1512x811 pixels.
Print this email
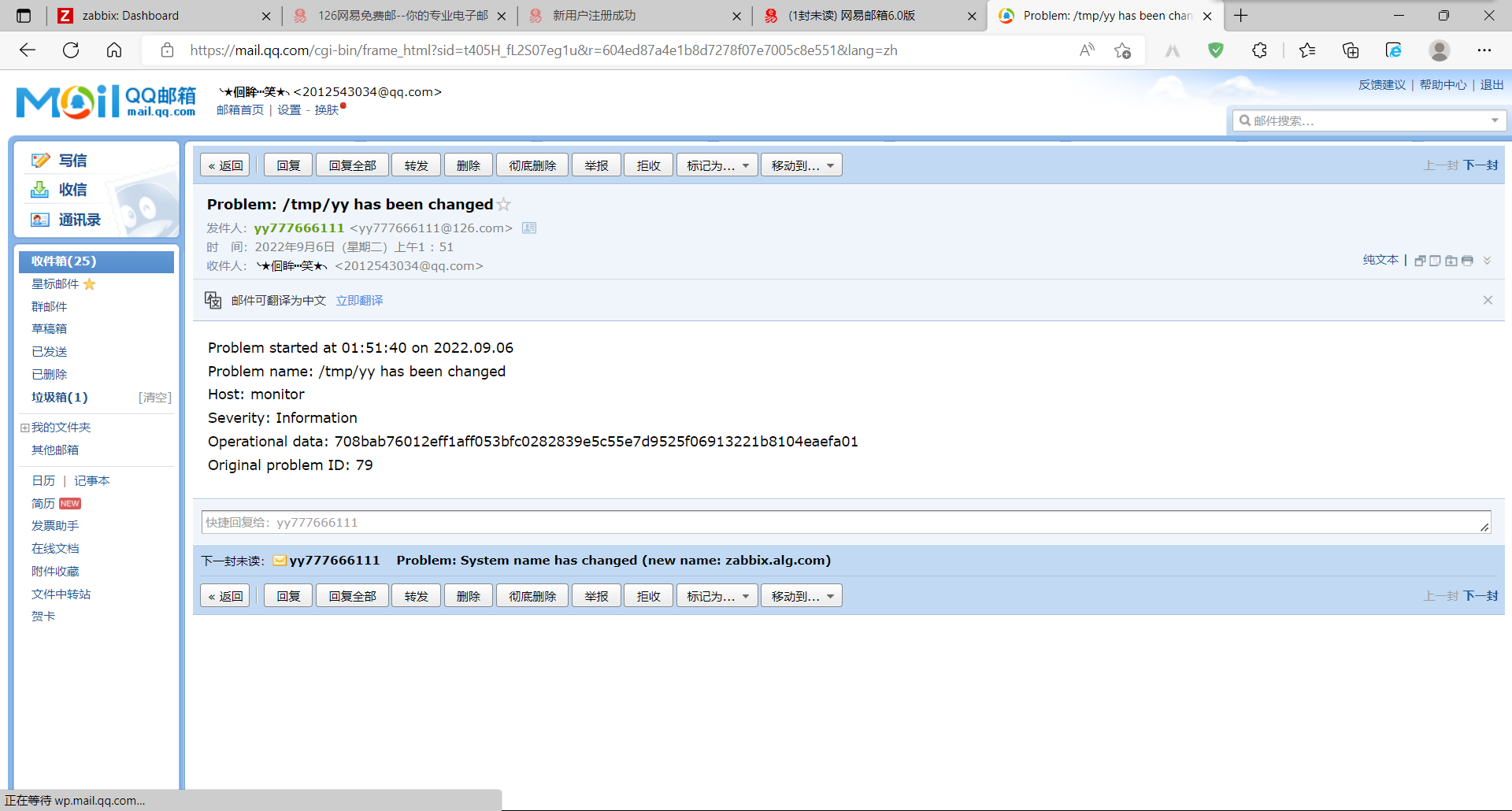click(1467, 261)
